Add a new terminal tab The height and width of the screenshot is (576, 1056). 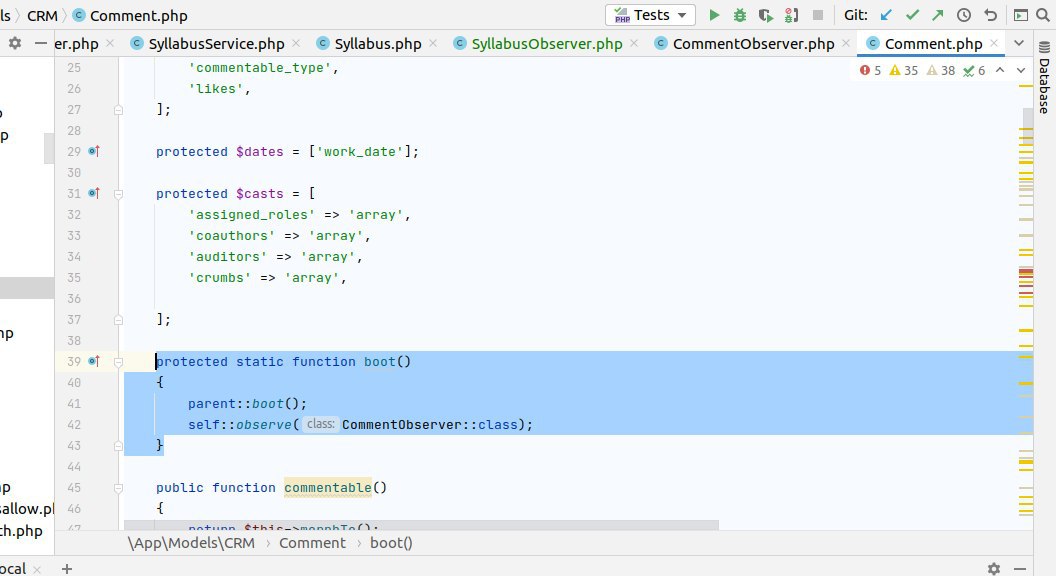click(67, 569)
